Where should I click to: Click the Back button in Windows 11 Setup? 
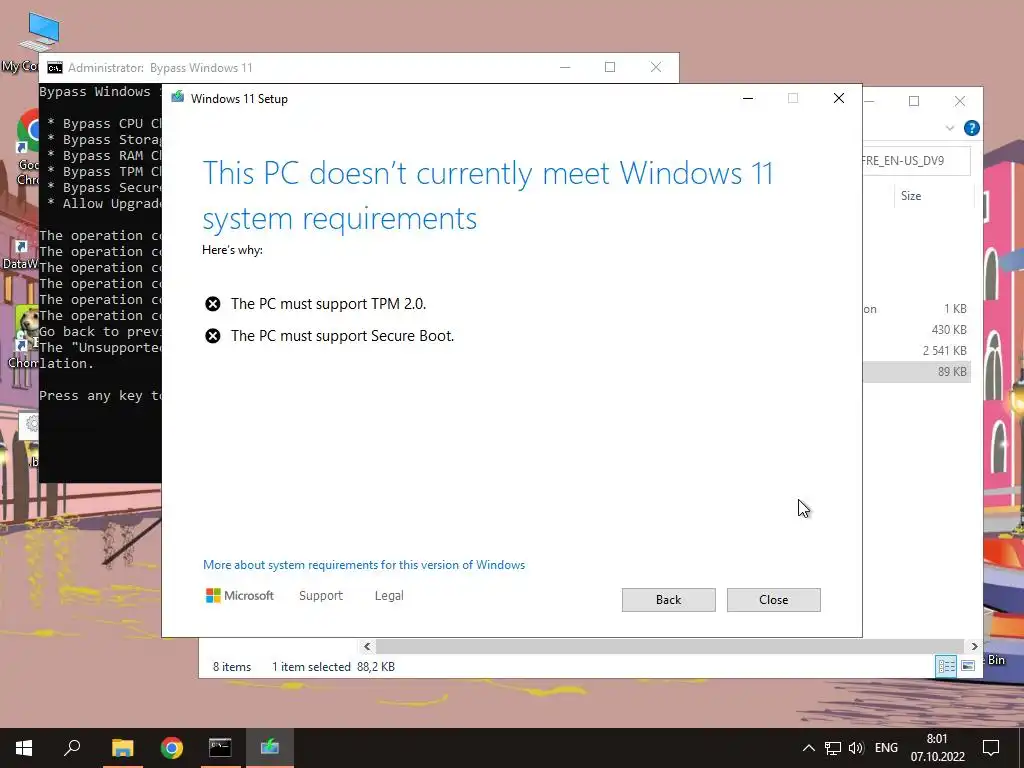[x=668, y=600]
